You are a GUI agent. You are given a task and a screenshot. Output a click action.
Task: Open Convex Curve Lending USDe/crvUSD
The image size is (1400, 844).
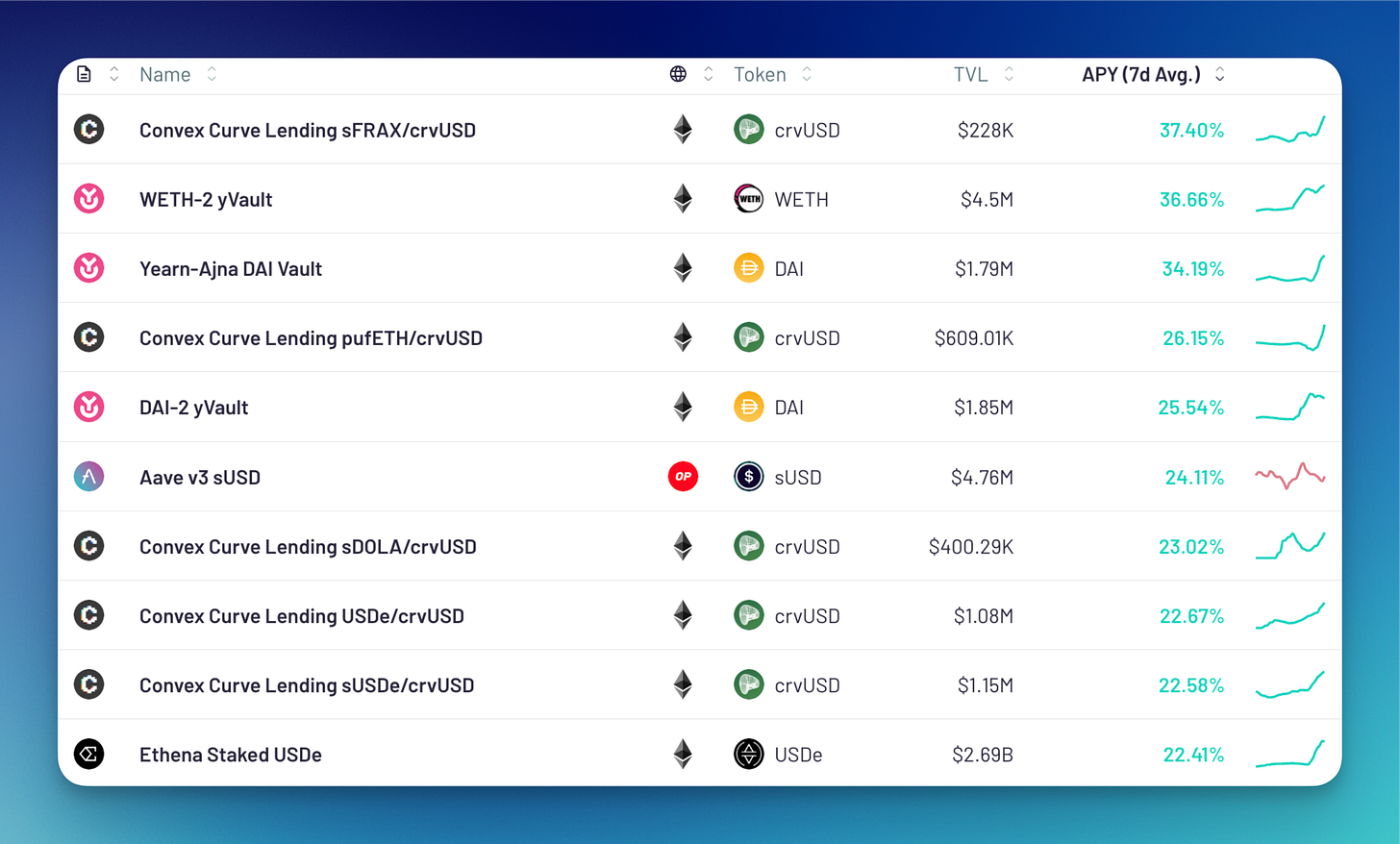pos(302,616)
